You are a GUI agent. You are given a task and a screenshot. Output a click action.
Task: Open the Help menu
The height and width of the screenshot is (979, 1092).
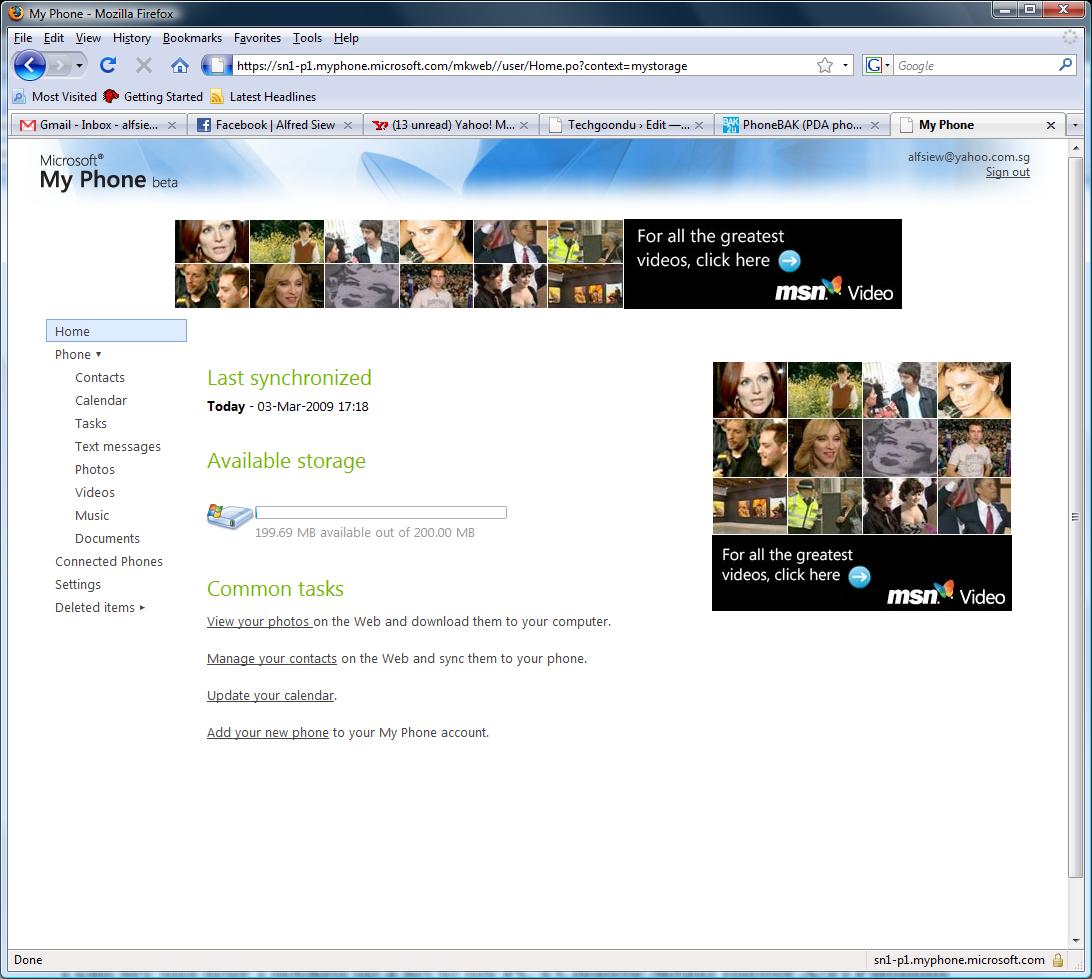(346, 38)
